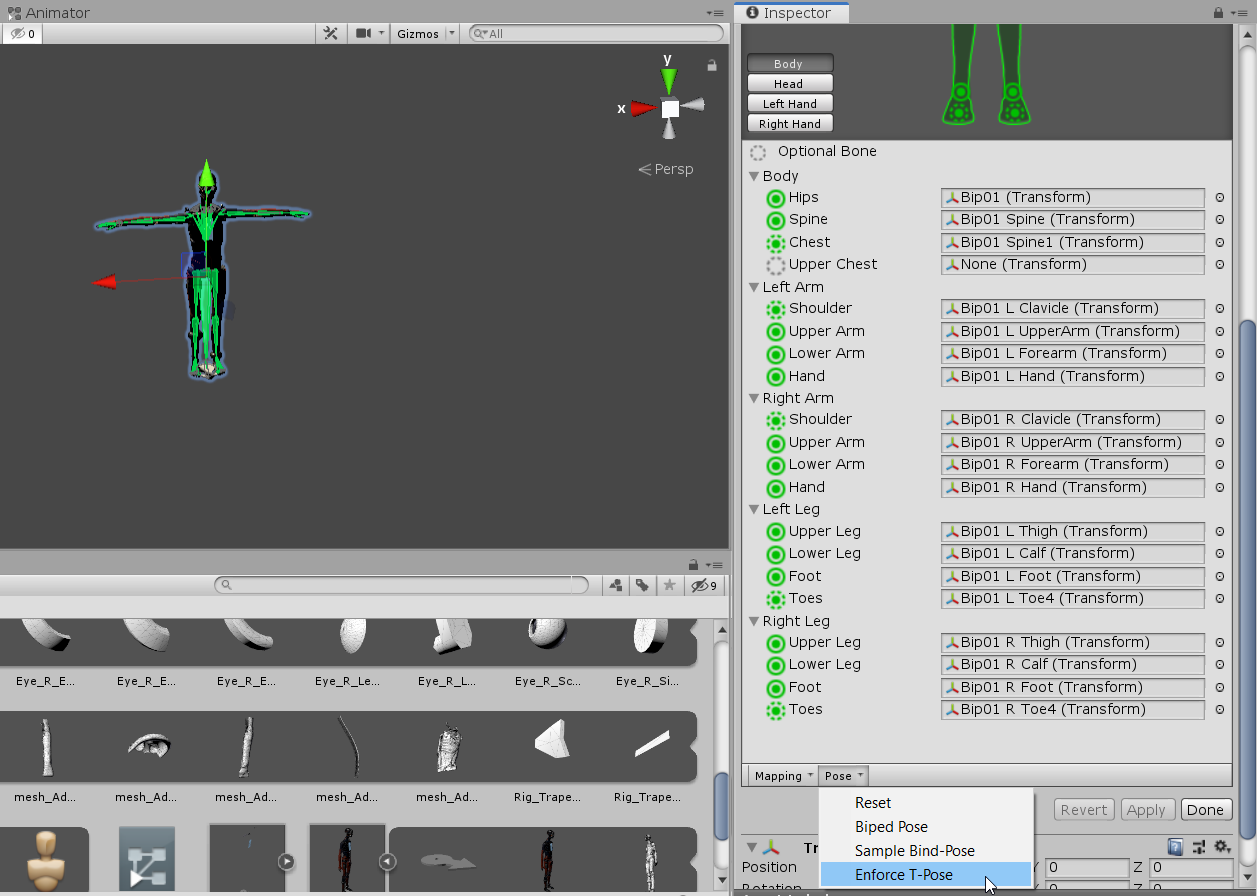
Task: Click the Search by Label tag icon
Action: click(x=642, y=585)
